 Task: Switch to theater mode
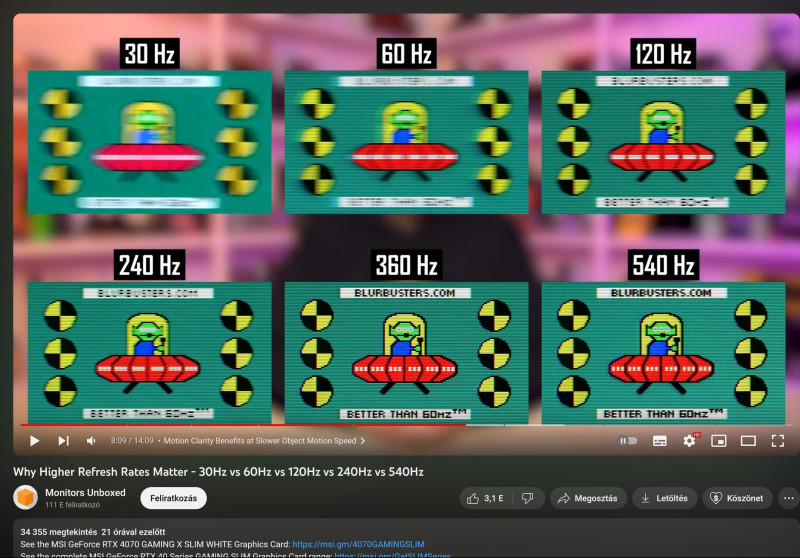point(748,441)
